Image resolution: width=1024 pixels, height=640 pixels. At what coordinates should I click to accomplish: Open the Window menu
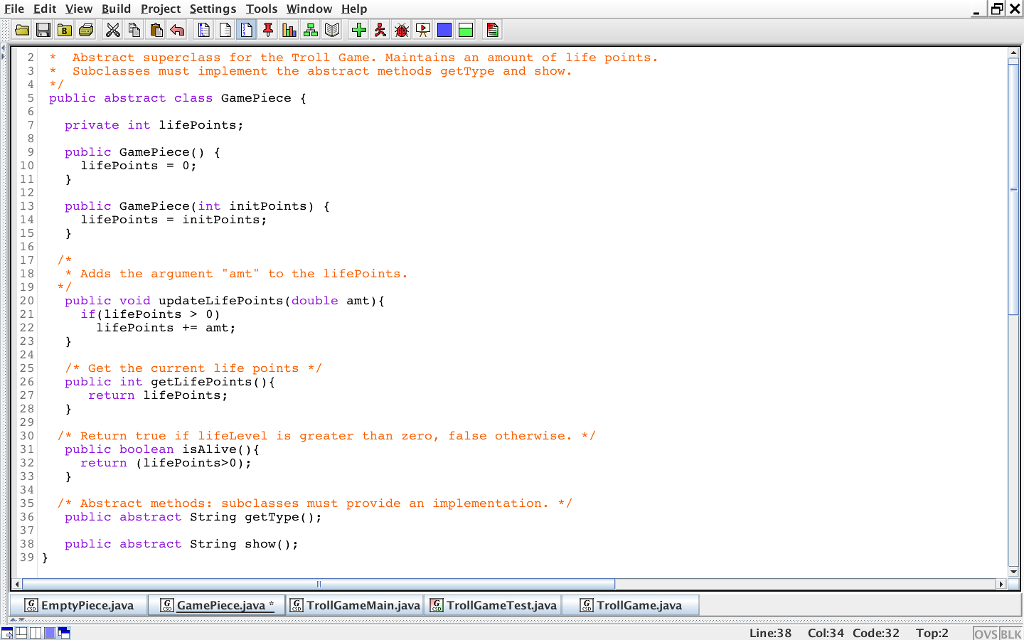coord(309,8)
